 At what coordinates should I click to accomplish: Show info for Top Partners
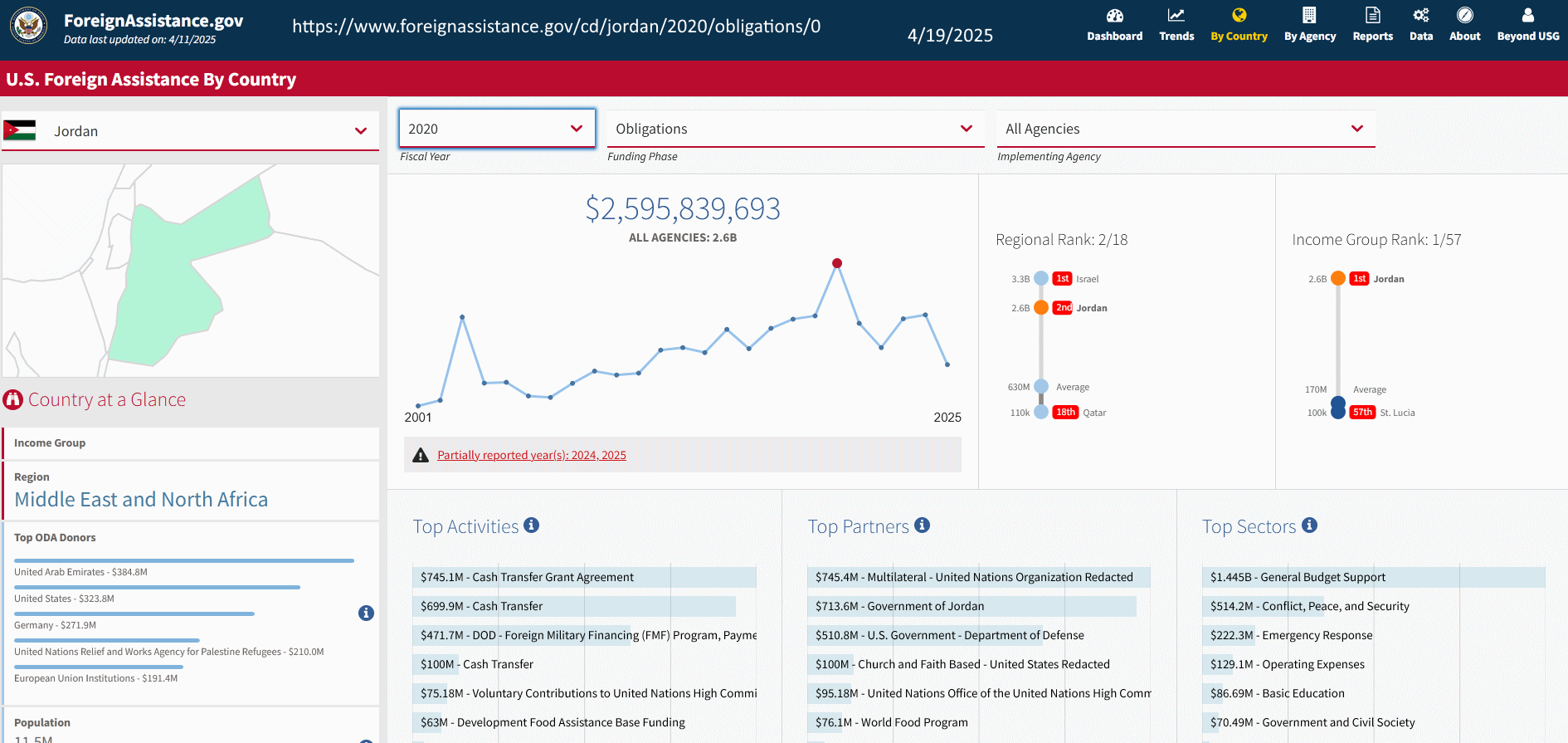point(922,525)
